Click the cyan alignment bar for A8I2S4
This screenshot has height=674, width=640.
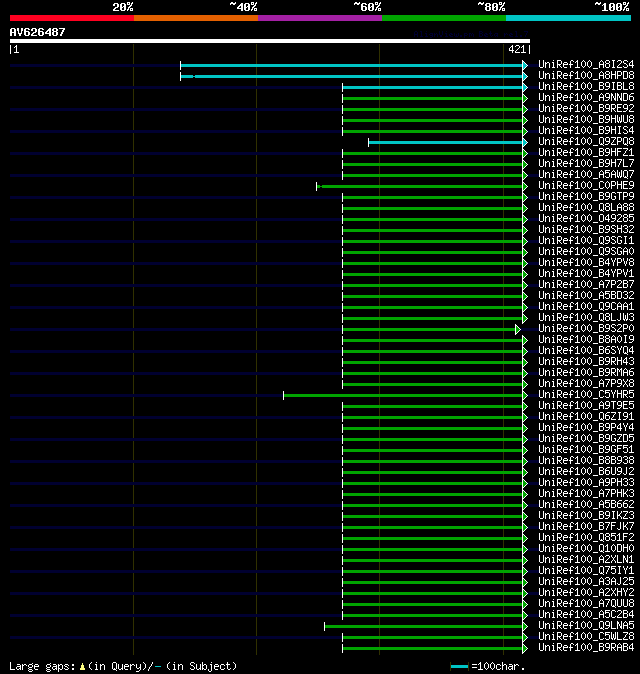[x=352, y=65]
